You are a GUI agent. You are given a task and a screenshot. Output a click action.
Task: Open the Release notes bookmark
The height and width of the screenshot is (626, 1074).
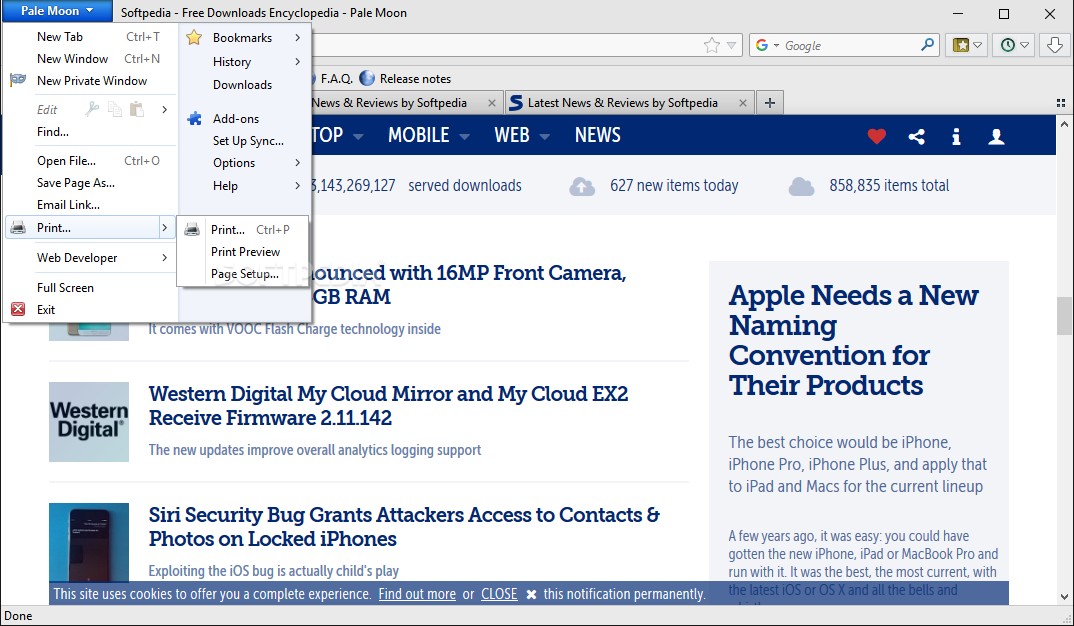click(405, 79)
